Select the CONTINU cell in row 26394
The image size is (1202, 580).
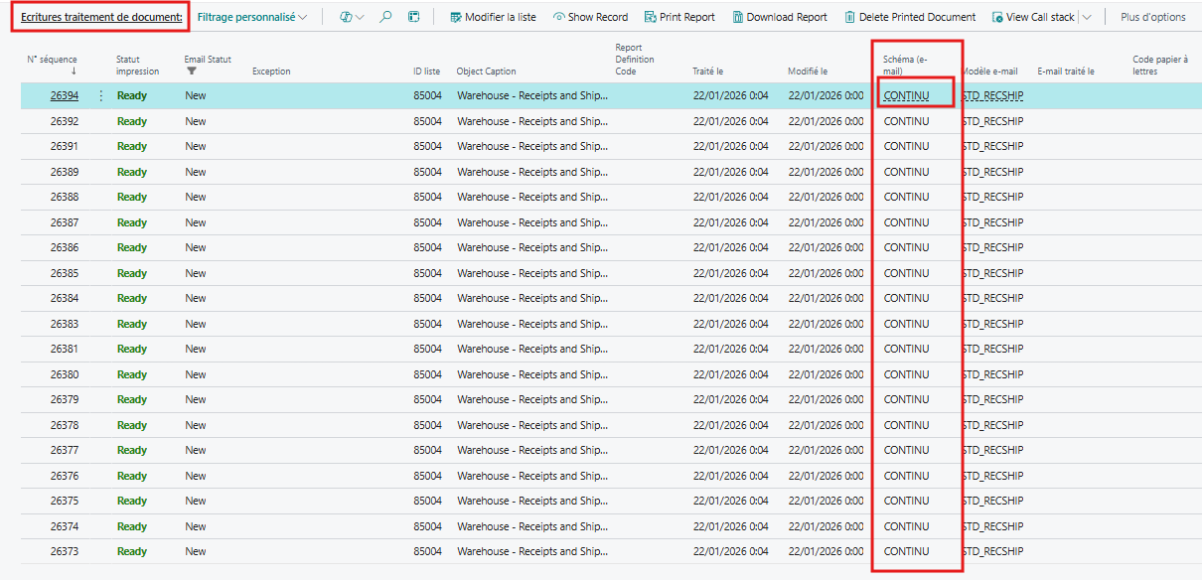906,96
